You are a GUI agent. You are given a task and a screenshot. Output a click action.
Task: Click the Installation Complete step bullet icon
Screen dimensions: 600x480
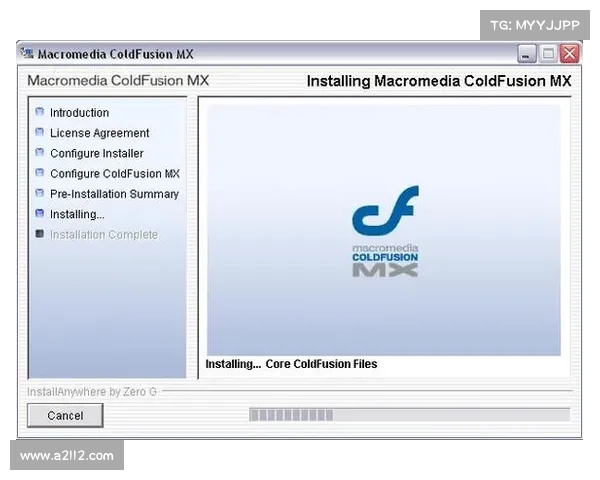(x=39, y=233)
